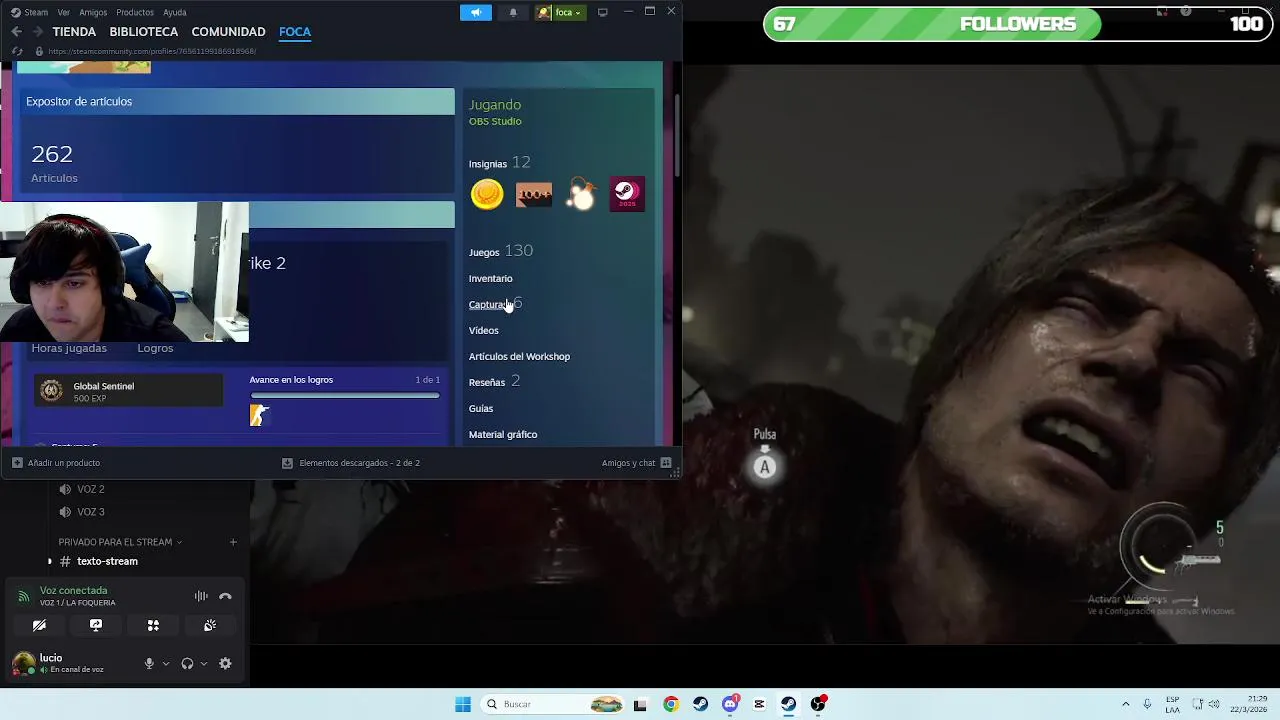Open the Ayuda menu

(175, 12)
